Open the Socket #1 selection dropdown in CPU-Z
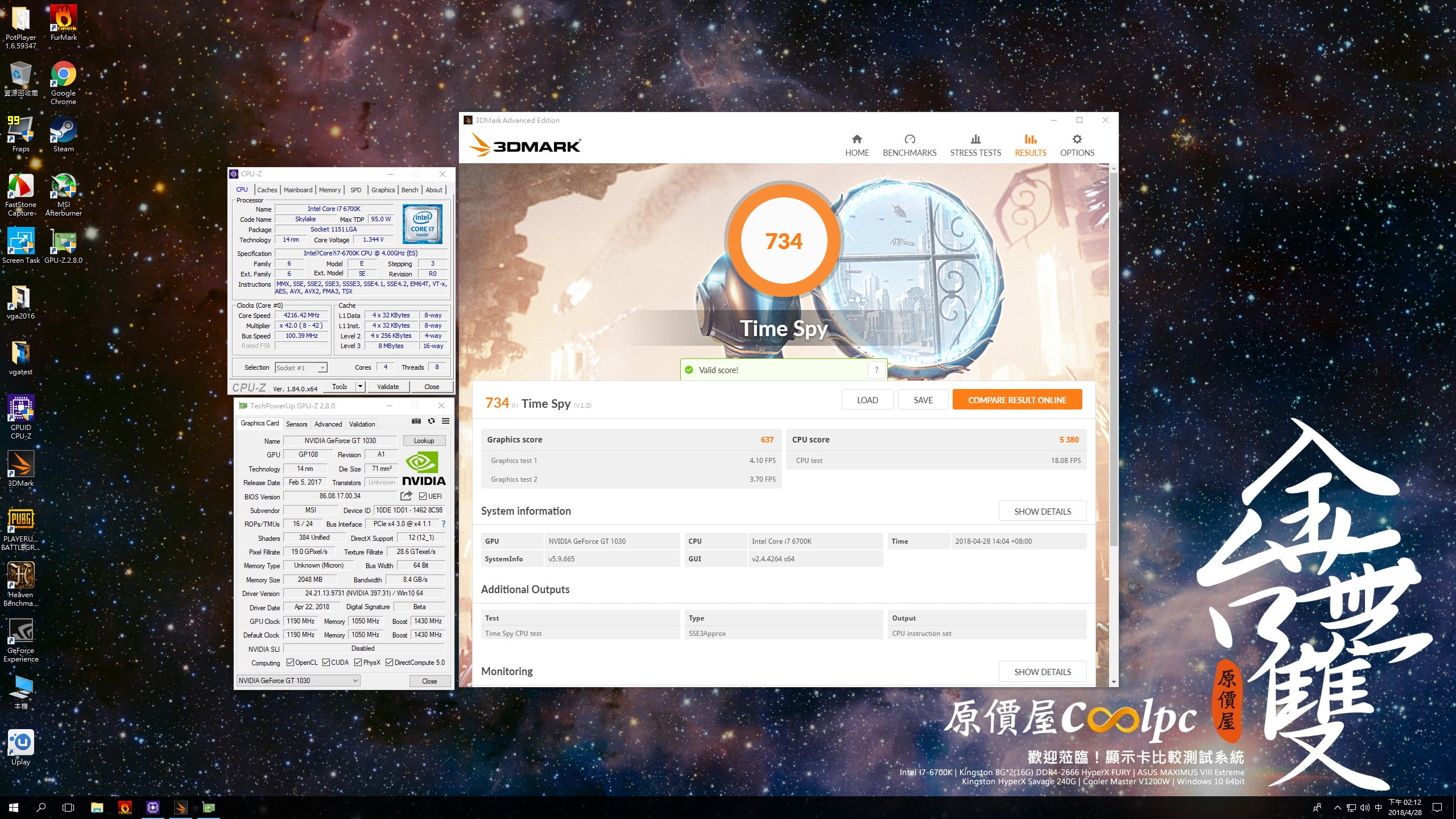 click(x=301, y=367)
